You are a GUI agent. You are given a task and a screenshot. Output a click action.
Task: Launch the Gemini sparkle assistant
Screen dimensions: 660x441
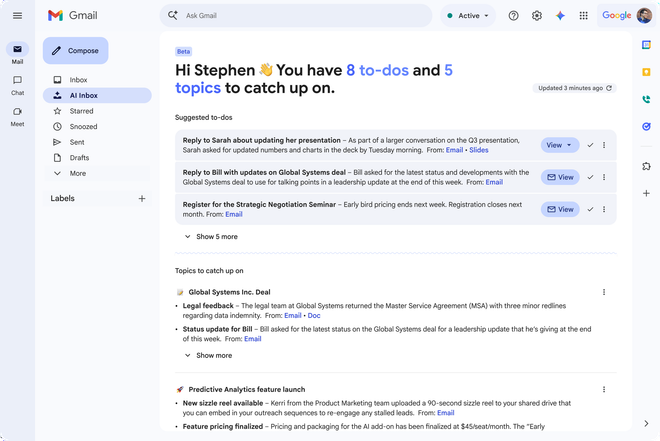[560, 16]
